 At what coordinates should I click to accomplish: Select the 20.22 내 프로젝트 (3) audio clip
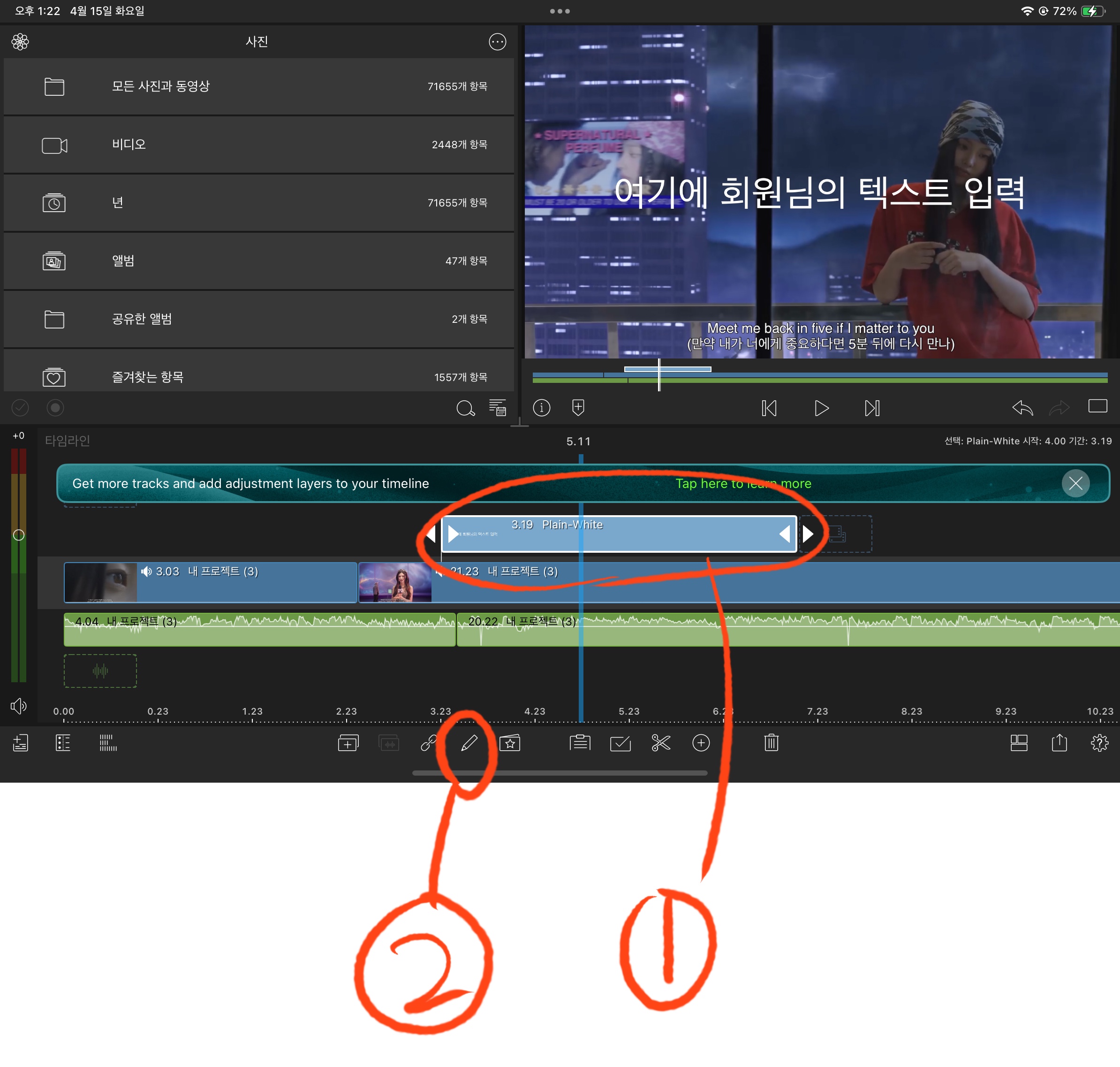point(788,629)
